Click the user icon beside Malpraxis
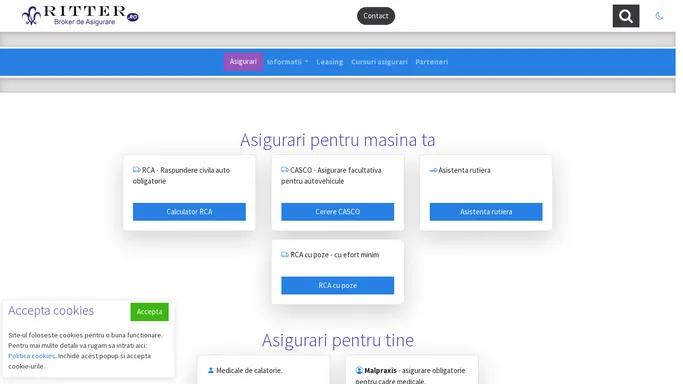683x384 pixels. coord(359,370)
